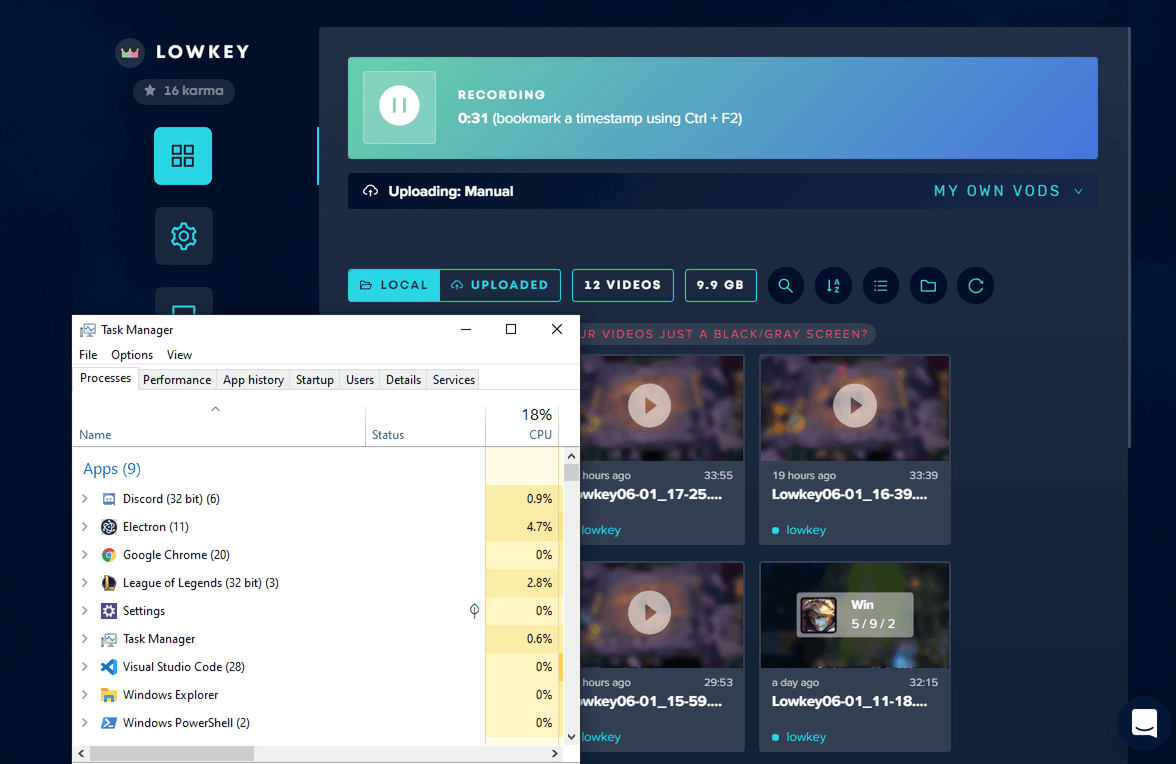1176x764 pixels.
Task: Select the Visual Studio Code icon
Action: (109, 667)
